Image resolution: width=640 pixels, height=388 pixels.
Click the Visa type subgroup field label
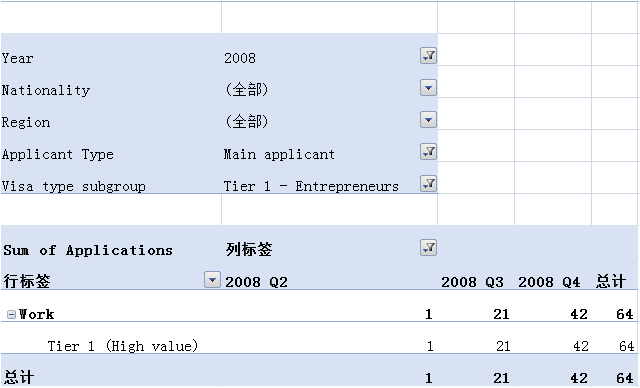click(73, 186)
